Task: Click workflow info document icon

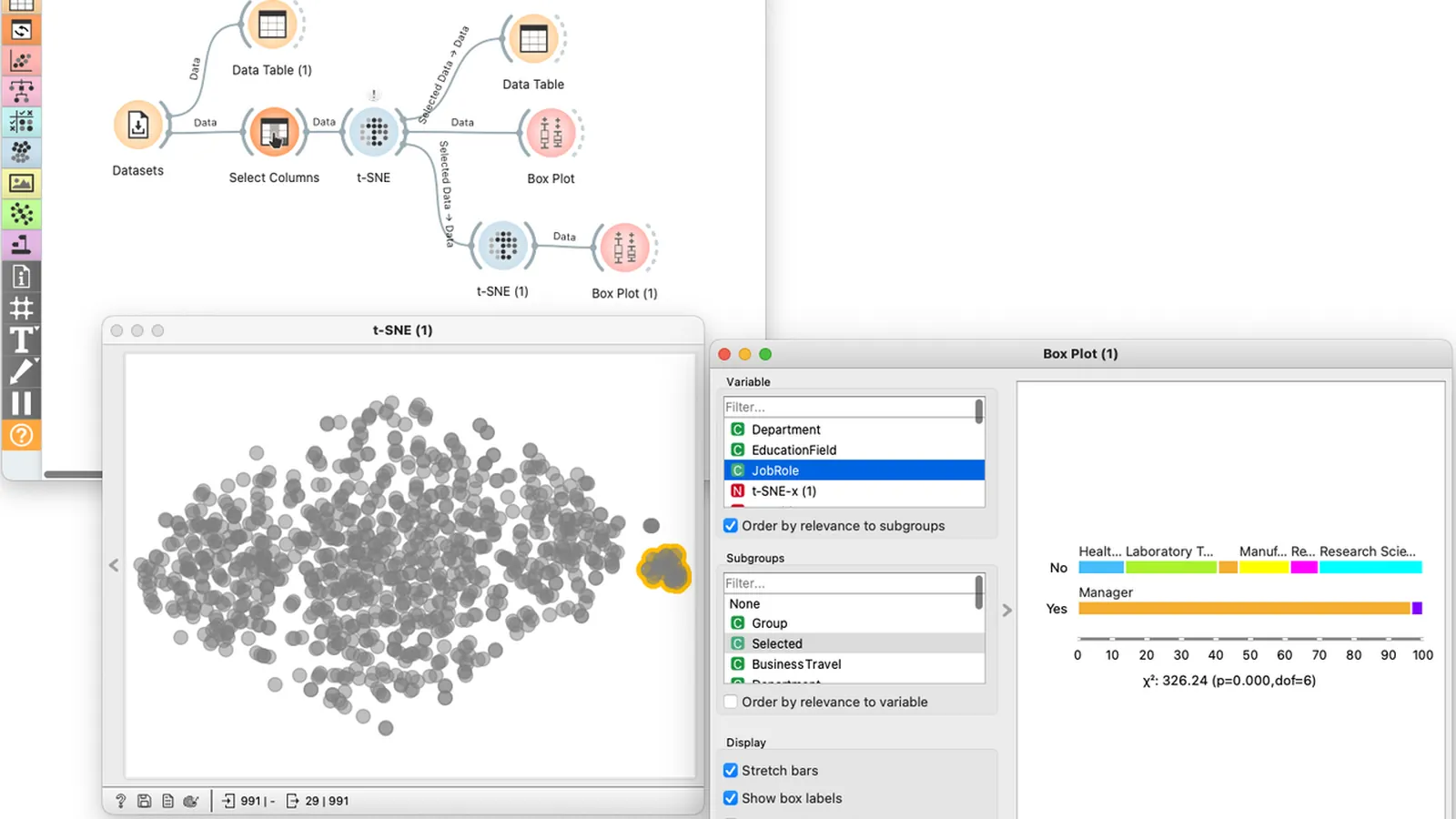Action: (22, 277)
